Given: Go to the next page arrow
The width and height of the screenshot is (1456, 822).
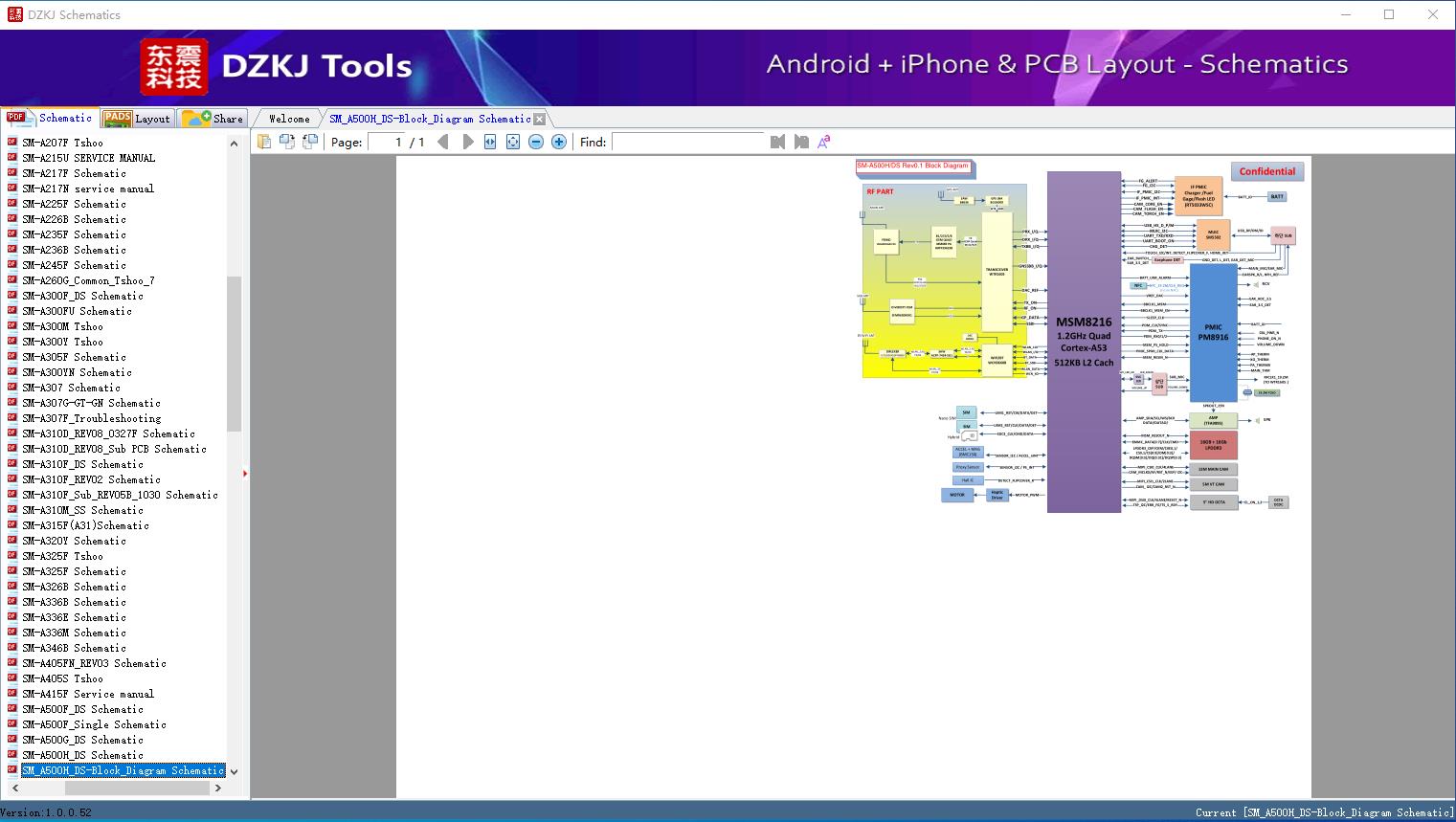Looking at the screenshot, I should [x=467, y=142].
